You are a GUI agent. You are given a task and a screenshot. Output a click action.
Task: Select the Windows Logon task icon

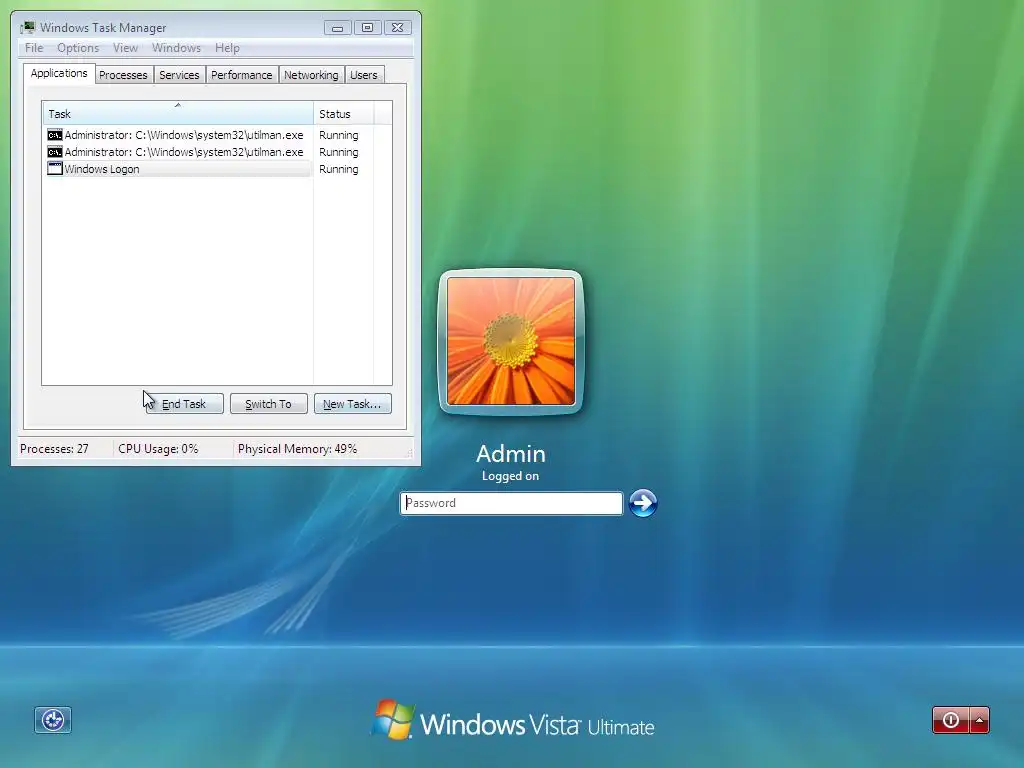click(55, 168)
